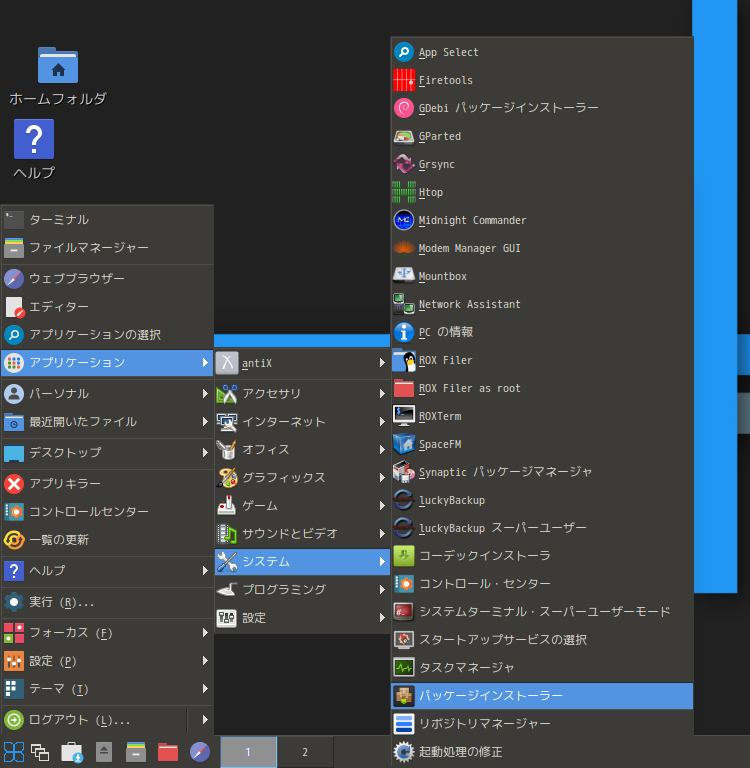The width and height of the screenshot is (750, 768).
Task: Open コントロールセンター in main menu
Action: tap(107, 511)
